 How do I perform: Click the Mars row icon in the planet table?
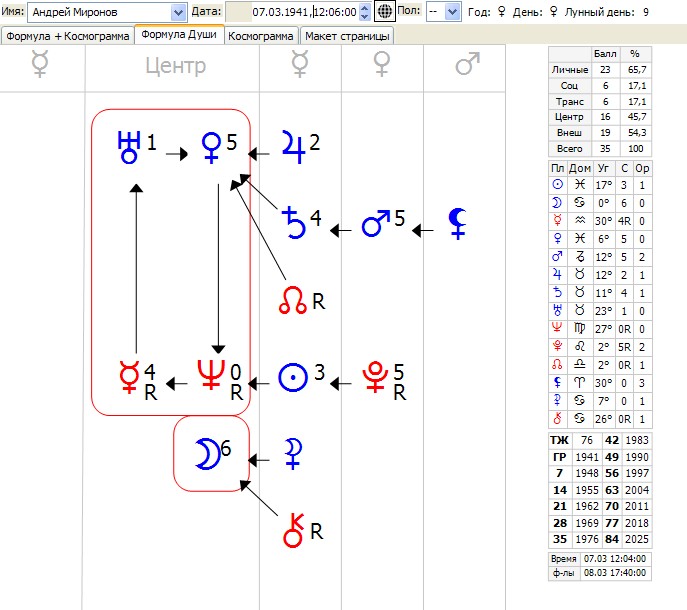557,256
